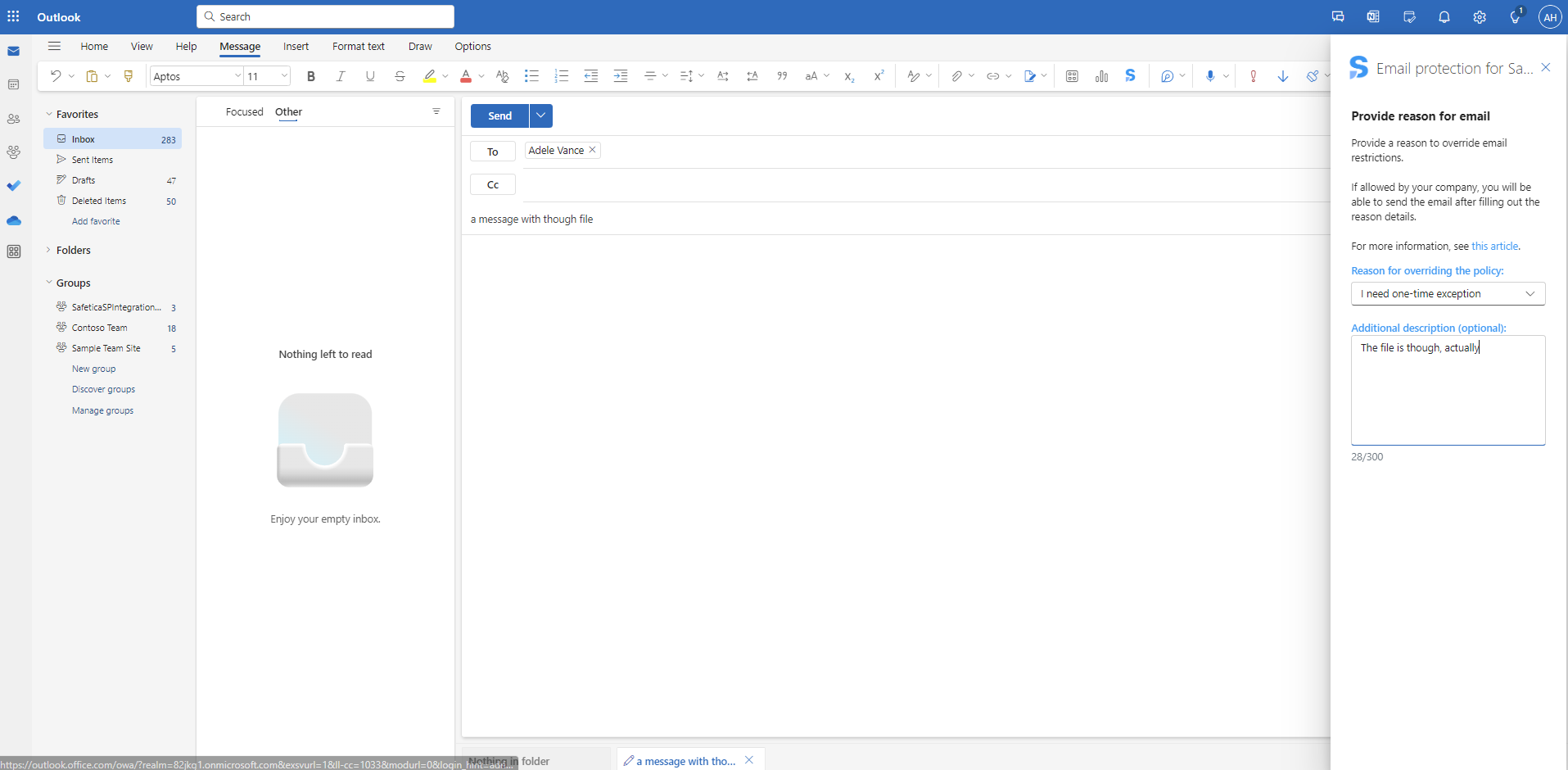This screenshot has width=1568, height=770.
Task: Open the To Do checkmark app in the sidebar
Action: point(14,186)
